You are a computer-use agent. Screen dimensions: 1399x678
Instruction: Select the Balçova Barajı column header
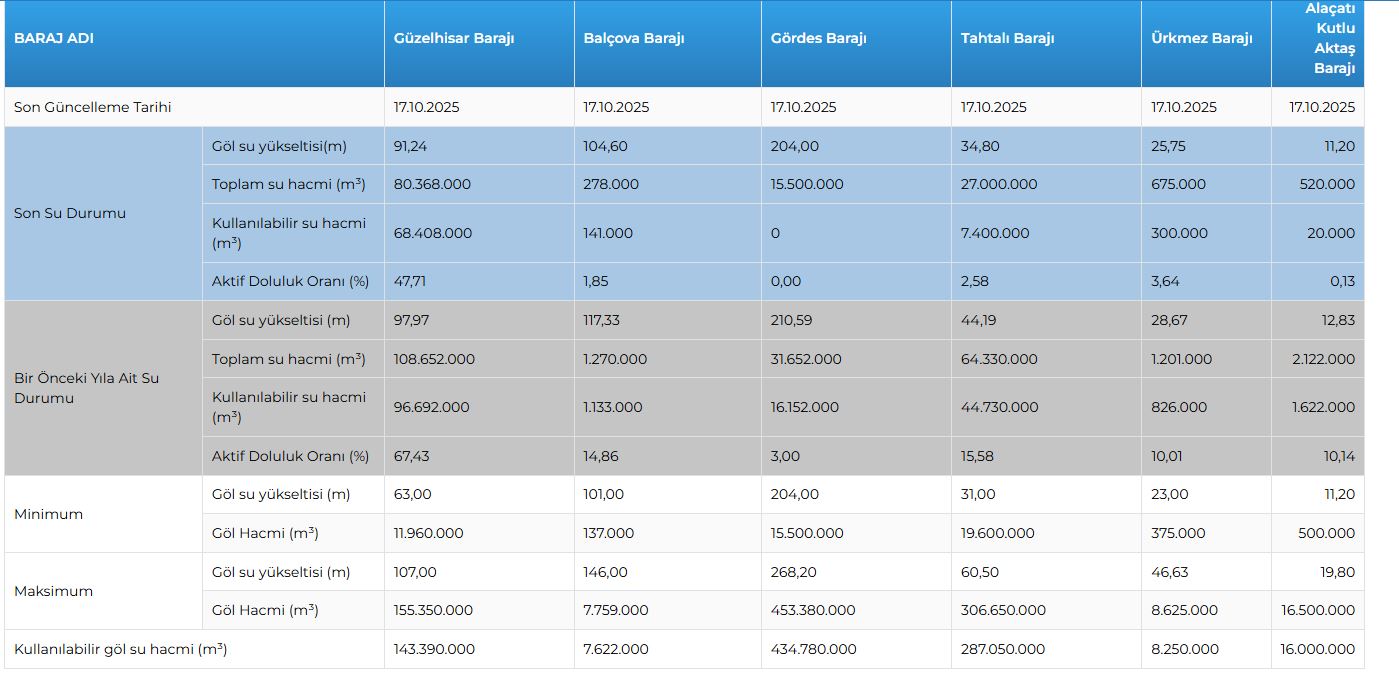tap(633, 39)
